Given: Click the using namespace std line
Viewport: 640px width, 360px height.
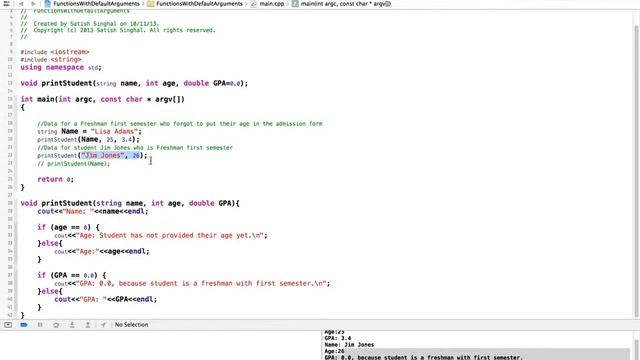Looking at the screenshot, I should 61,67.
